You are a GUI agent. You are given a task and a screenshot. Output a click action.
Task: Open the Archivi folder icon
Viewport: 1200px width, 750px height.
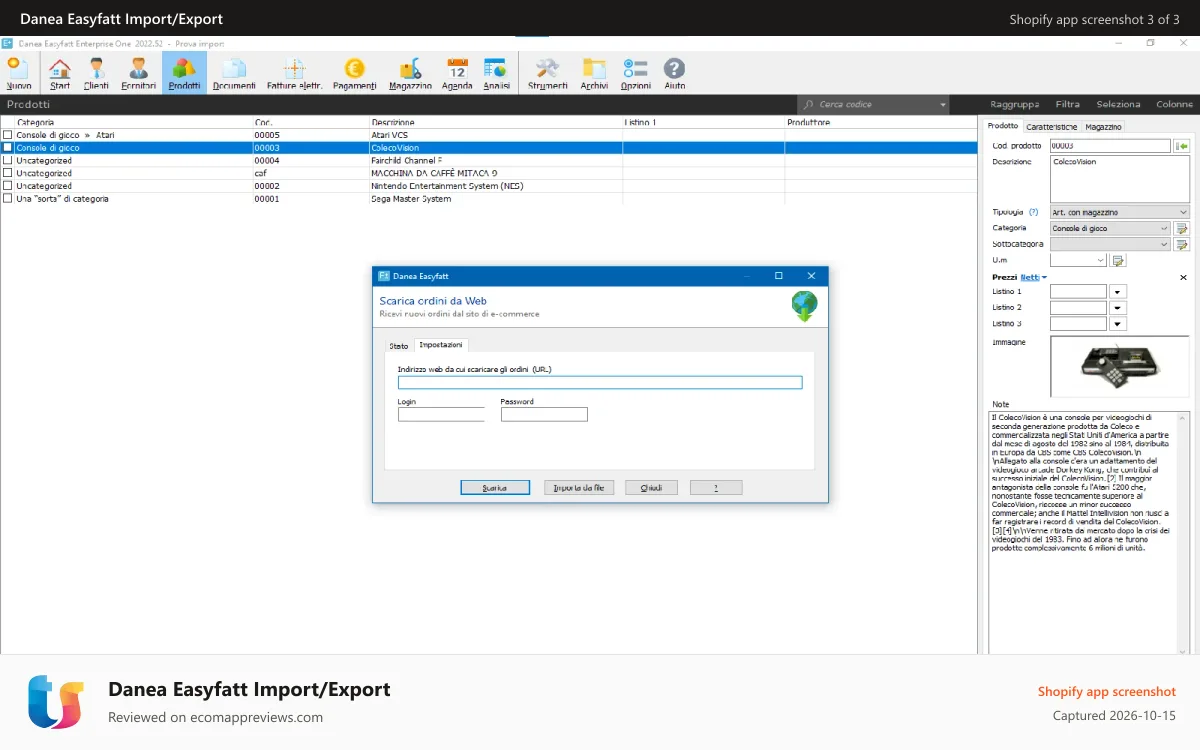(x=594, y=74)
